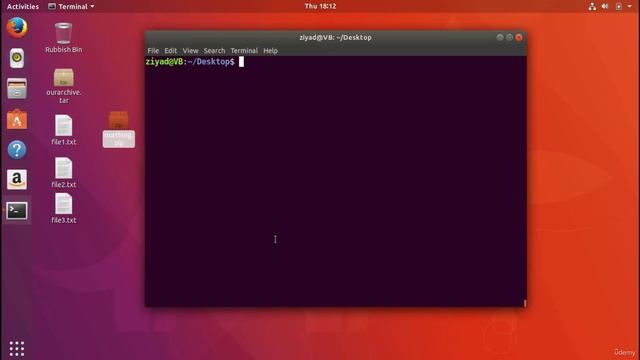Select file1.txt on the desktop
640x360 pixels.
[x=63, y=130]
